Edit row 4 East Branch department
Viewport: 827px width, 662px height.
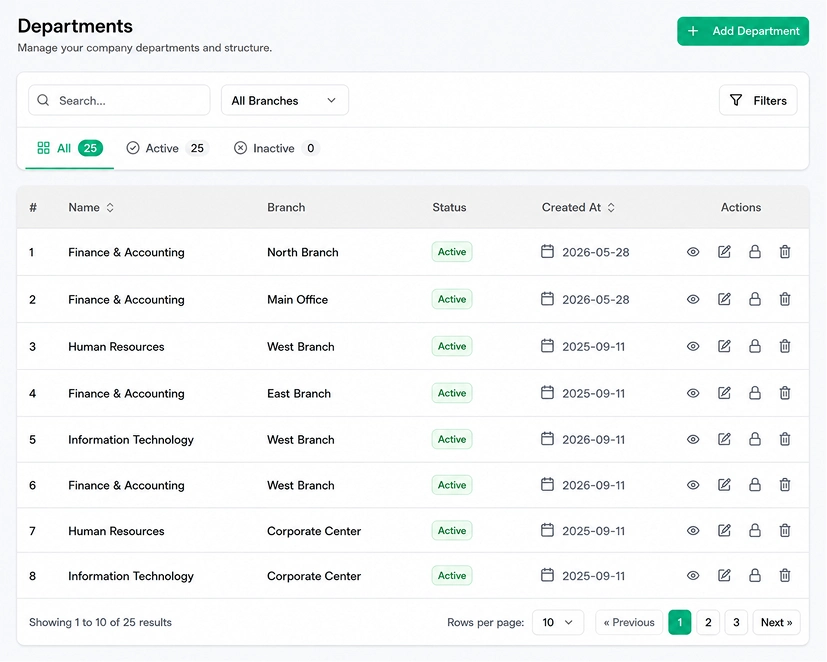point(724,393)
